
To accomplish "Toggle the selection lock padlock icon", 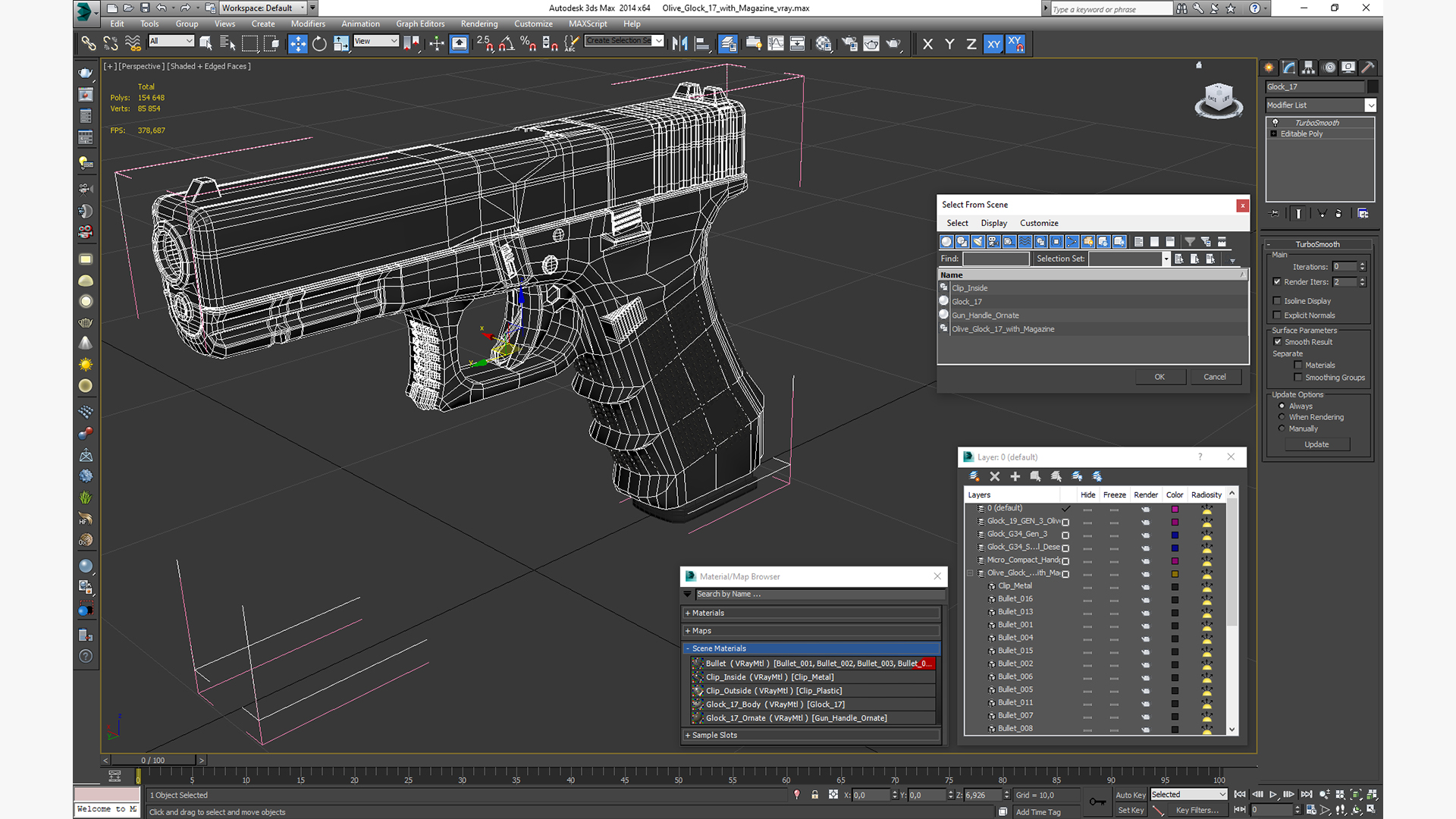I will (815, 795).
